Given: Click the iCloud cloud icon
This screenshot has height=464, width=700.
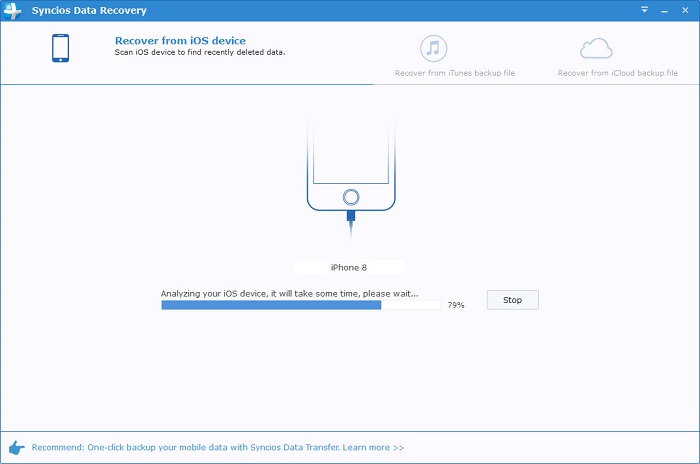Looking at the screenshot, I should tap(596, 49).
